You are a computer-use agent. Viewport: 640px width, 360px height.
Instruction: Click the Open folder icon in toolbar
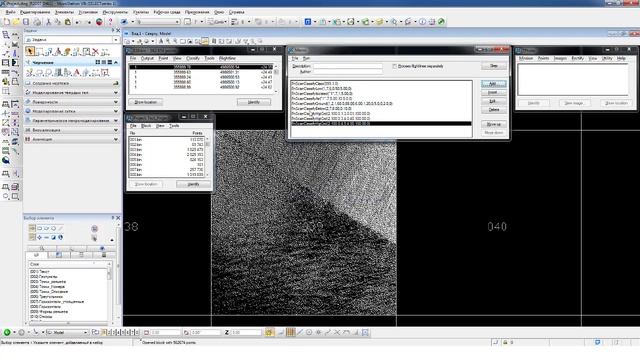tap(16, 22)
